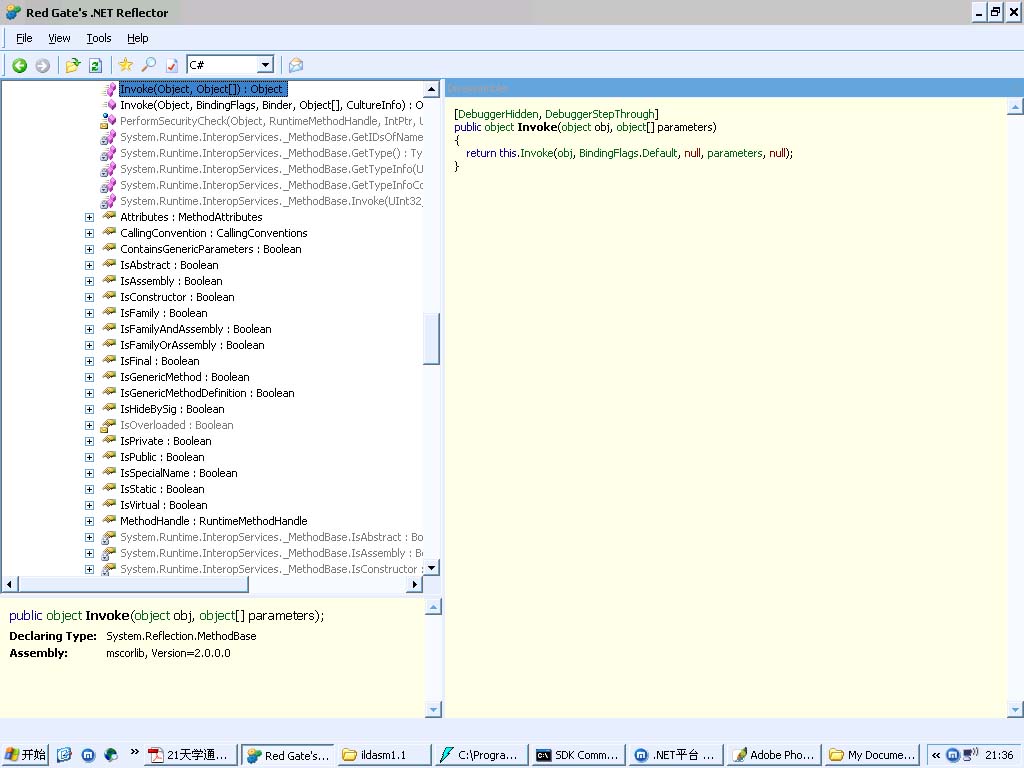Click the envelope icon in toolbar
Screen dimensions: 1024x768
click(x=296, y=65)
